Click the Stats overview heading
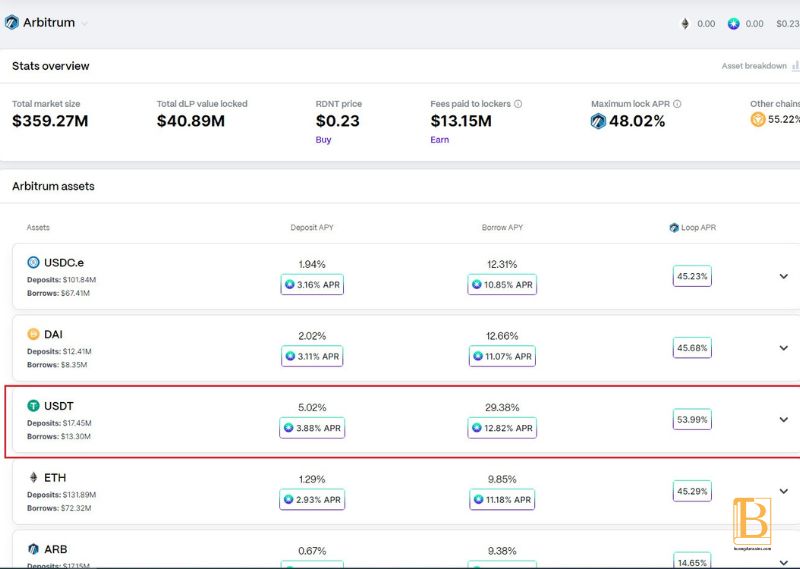800x569 pixels. [x=51, y=66]
